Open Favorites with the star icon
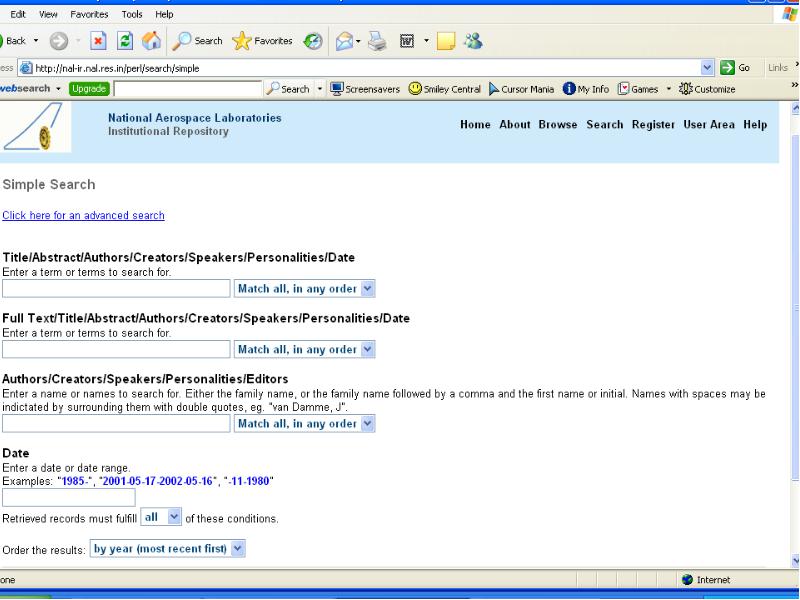 pyautogui.click(x=262, y=41)
